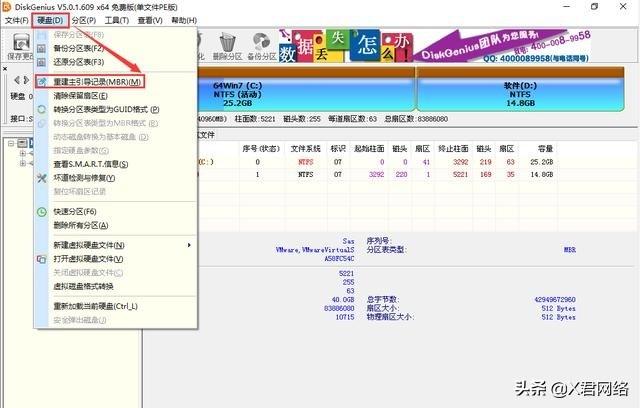Open the 工具(T) menu
Viewport: 640px width, 408px height.
pos(117,20)
